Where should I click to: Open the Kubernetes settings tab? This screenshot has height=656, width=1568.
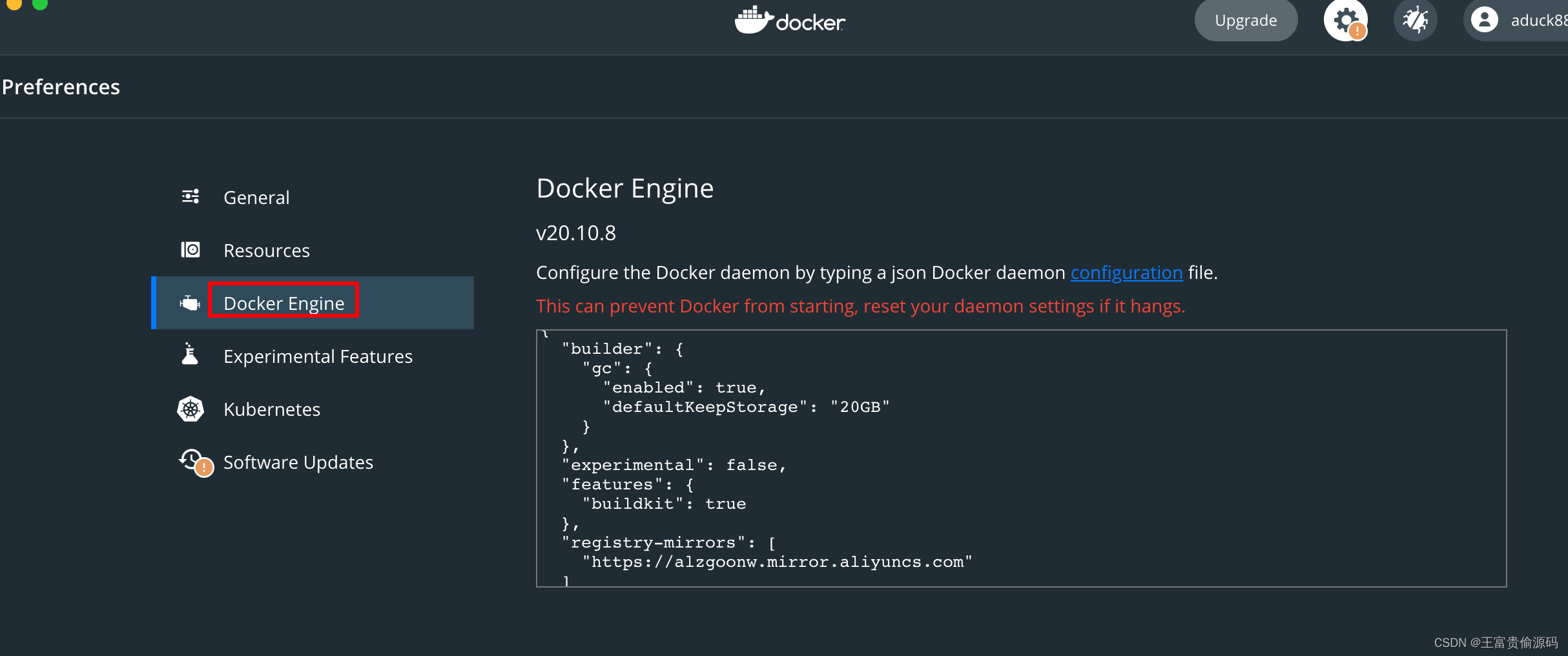tap(313, 409)
